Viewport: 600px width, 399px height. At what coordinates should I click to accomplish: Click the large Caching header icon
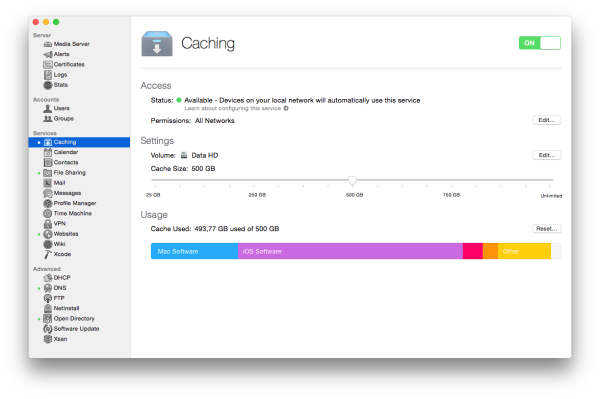pyautogui.click(x=157, y=44)
